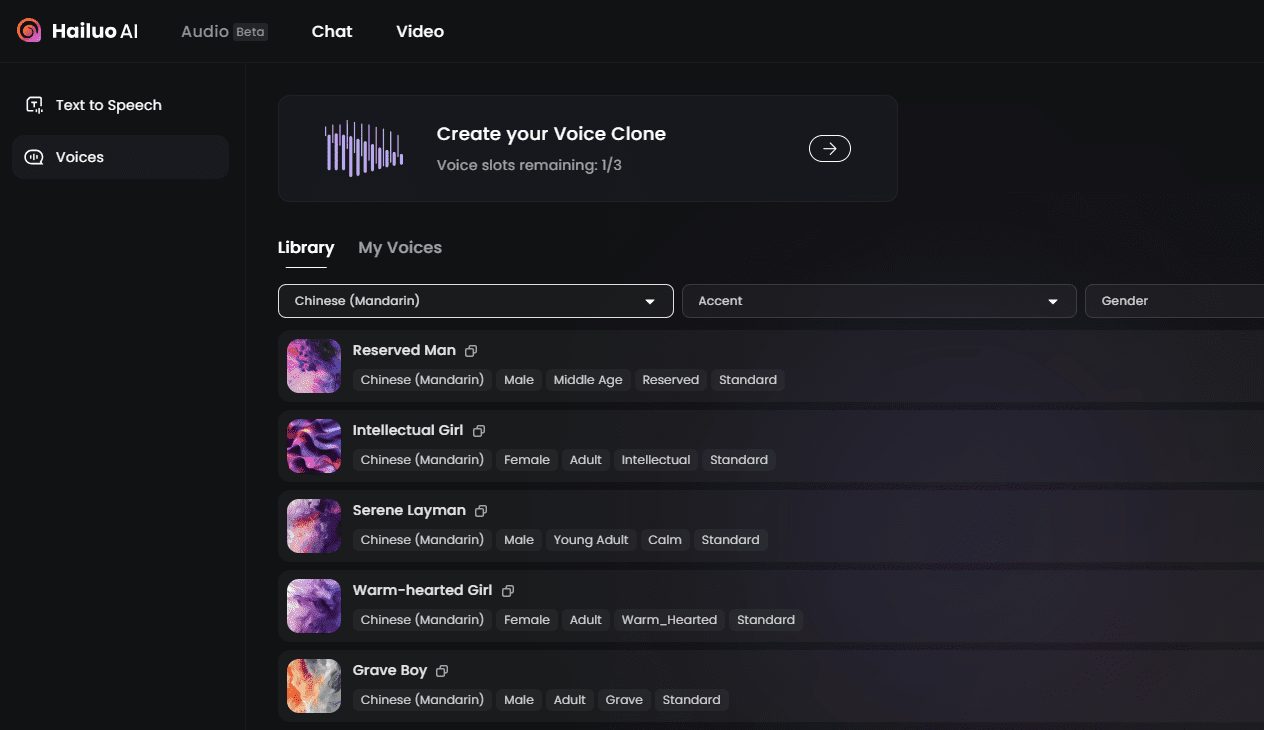1264x730 pixels.
Task: Click the Create your Voice Clone heading
Action: pyautogui.click(x=551, y=134)
